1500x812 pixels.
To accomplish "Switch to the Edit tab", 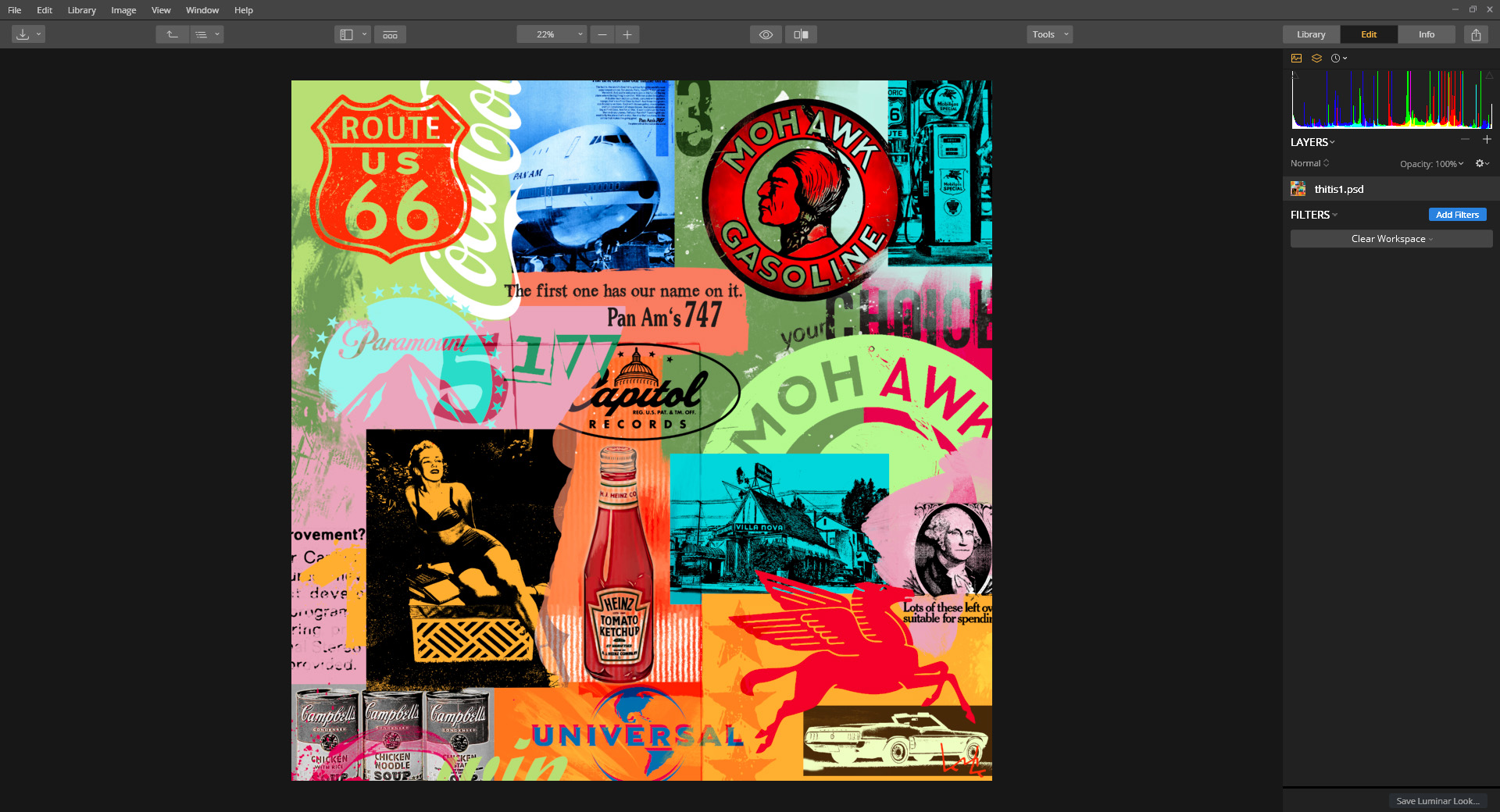I will pos(1369,34).
